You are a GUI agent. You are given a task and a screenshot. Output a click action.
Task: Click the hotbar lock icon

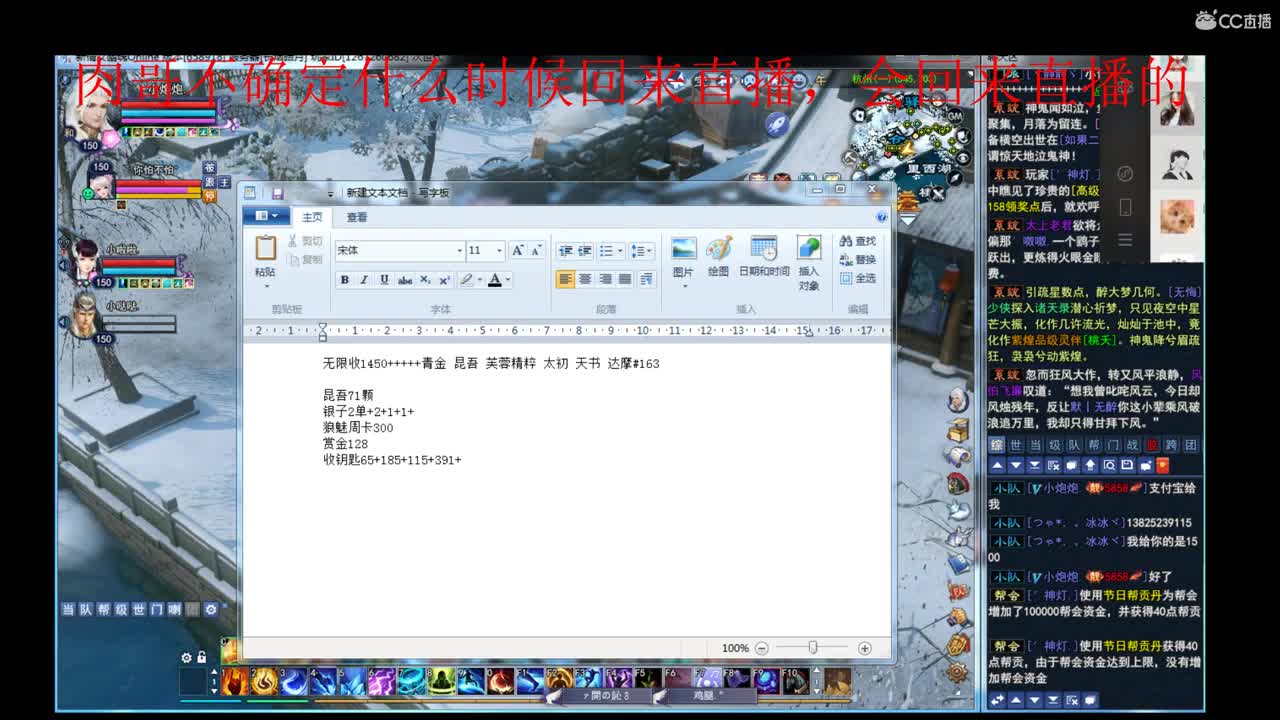coord(202,657)
